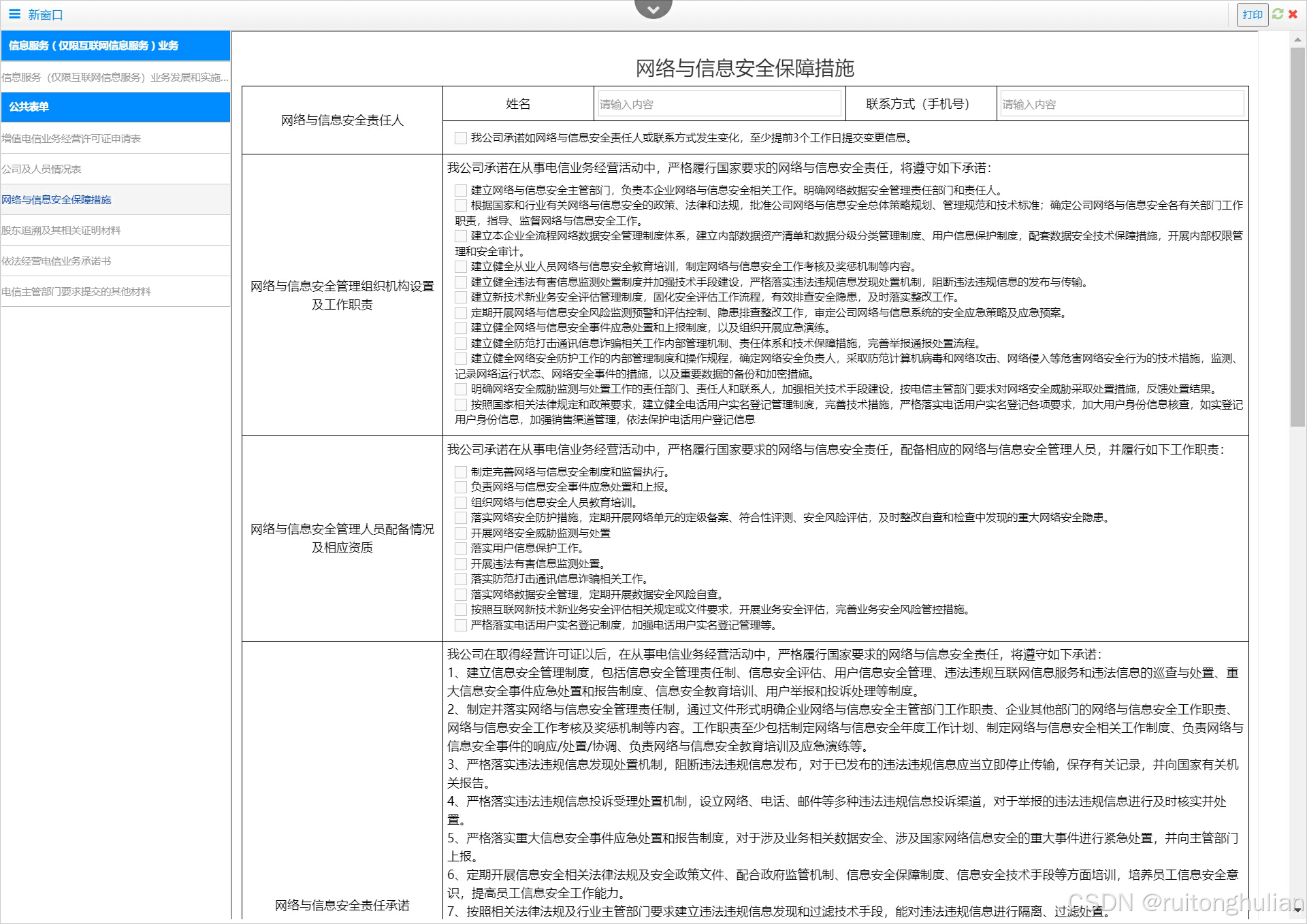Screen dimensions: 1307x924
Task: Click the green refresh icon
Action: pyautogui.click(x=1278, y=14)
